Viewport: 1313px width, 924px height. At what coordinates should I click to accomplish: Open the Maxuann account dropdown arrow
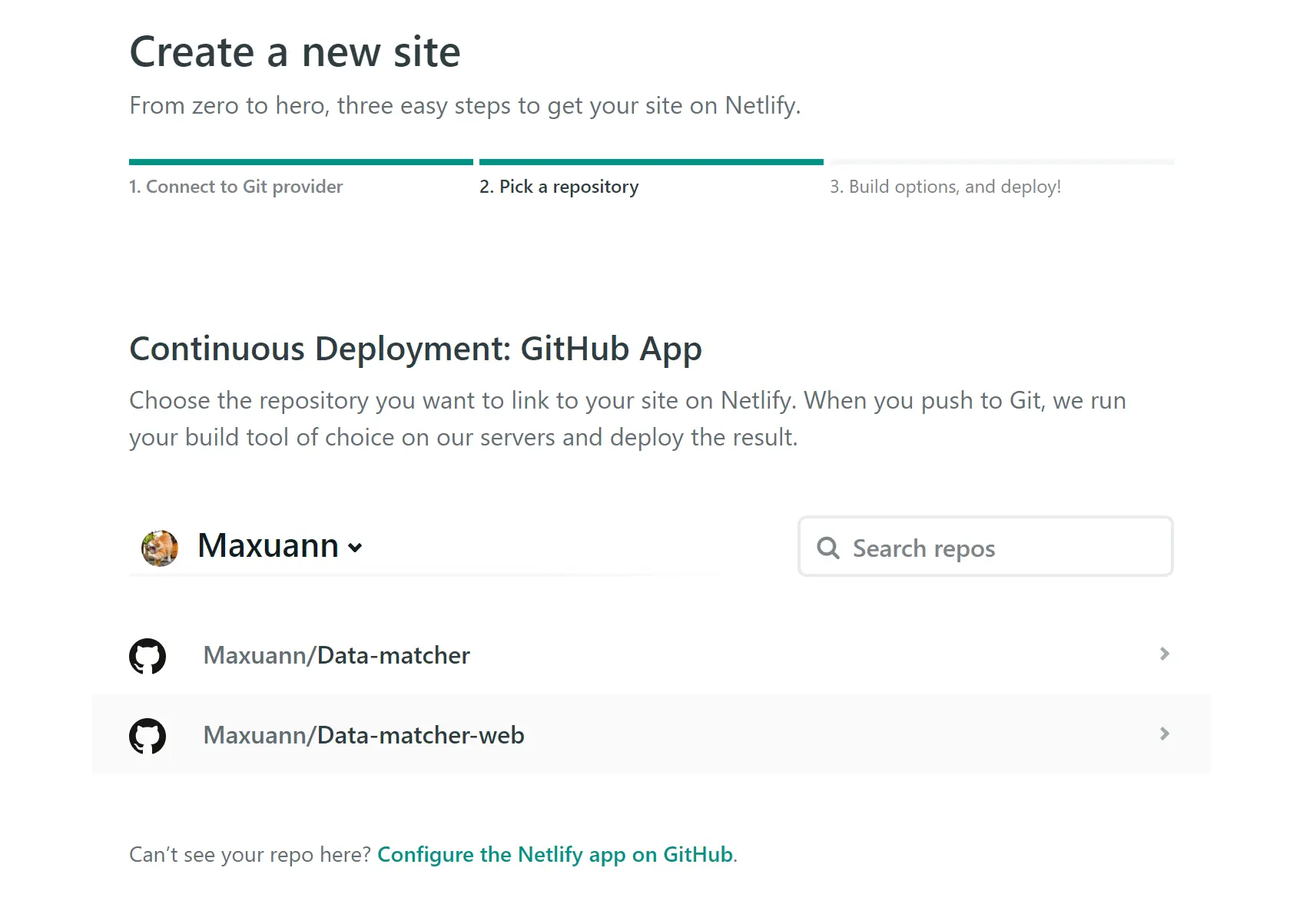pyautogui.click(x=355, y=548)
